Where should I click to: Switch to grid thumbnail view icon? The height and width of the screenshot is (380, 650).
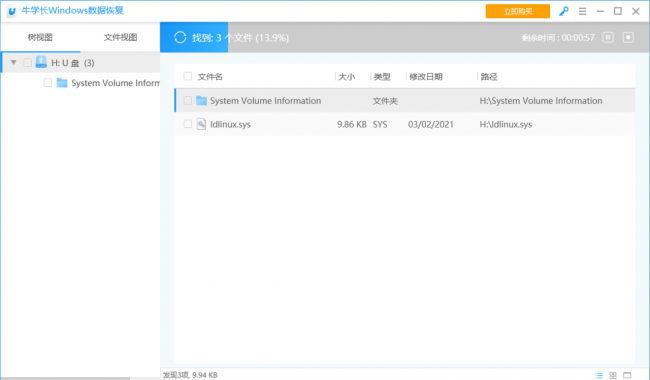point(613,375)
